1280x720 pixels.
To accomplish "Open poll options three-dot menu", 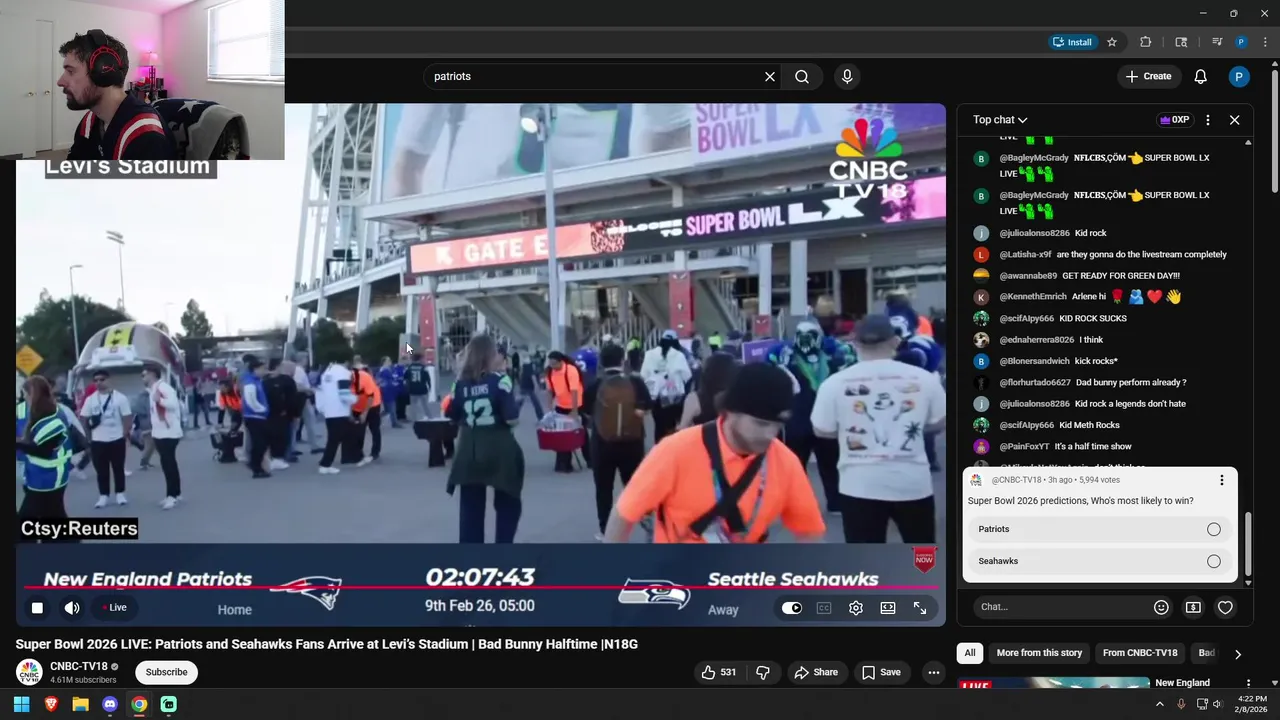I will 1221,480.
